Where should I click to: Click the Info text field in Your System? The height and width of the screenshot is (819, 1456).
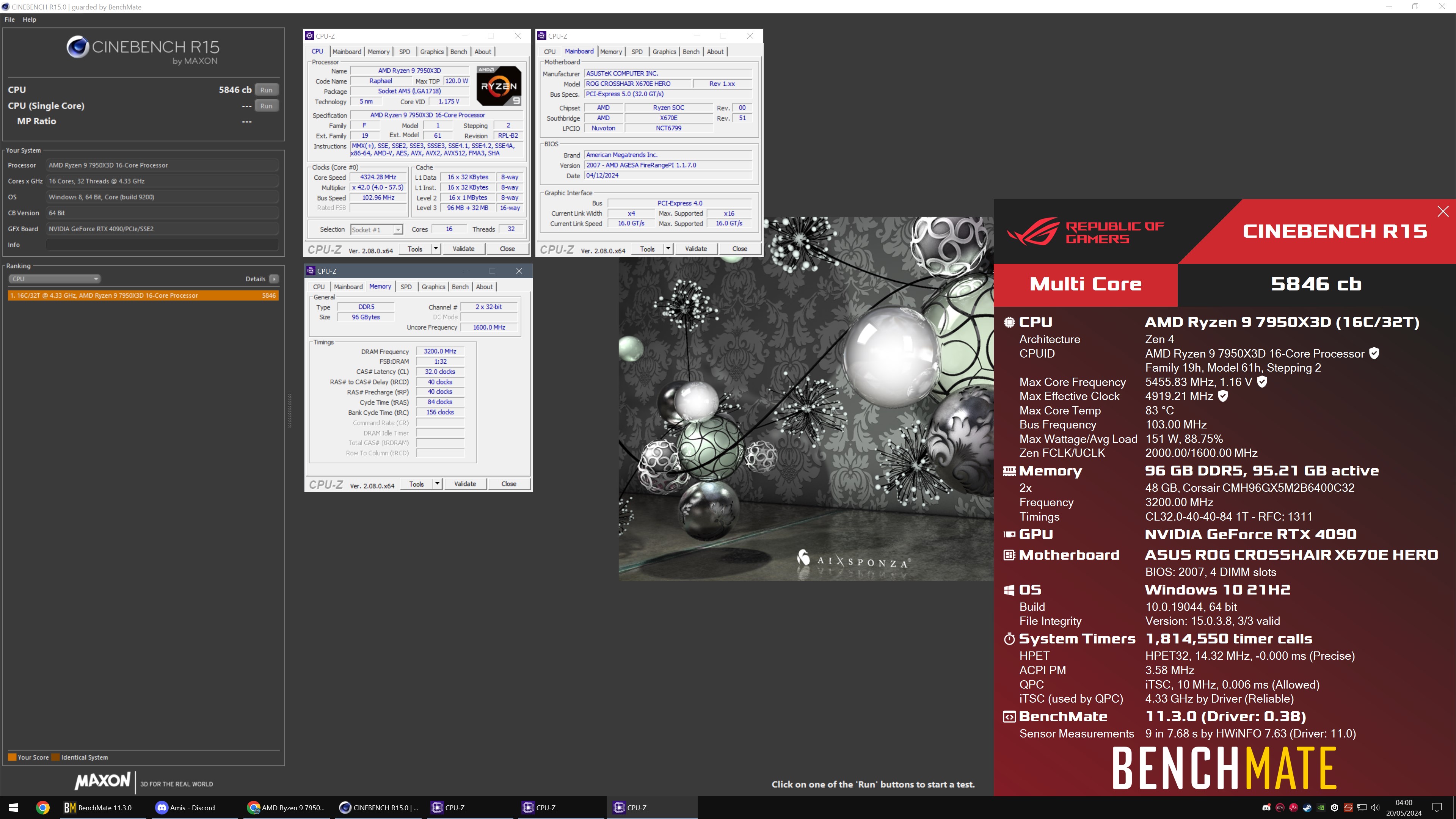click(x=162, y=245)
